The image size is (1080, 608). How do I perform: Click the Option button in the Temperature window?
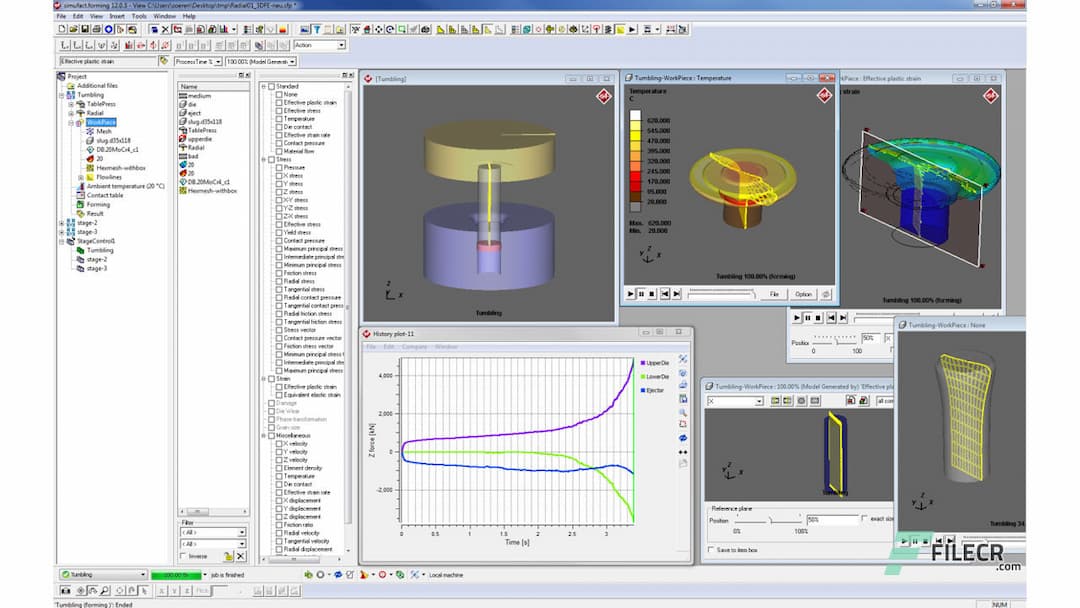coord(804,294)
